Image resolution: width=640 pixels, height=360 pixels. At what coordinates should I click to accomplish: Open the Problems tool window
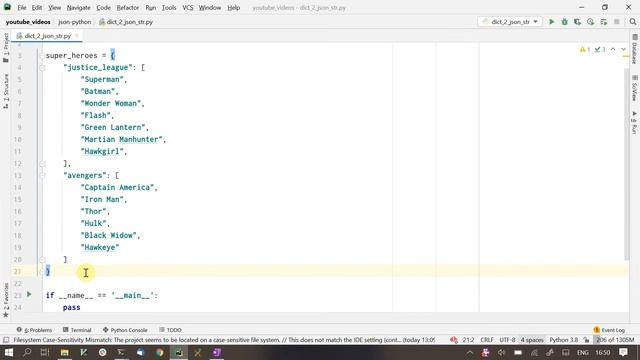(34, 330)
